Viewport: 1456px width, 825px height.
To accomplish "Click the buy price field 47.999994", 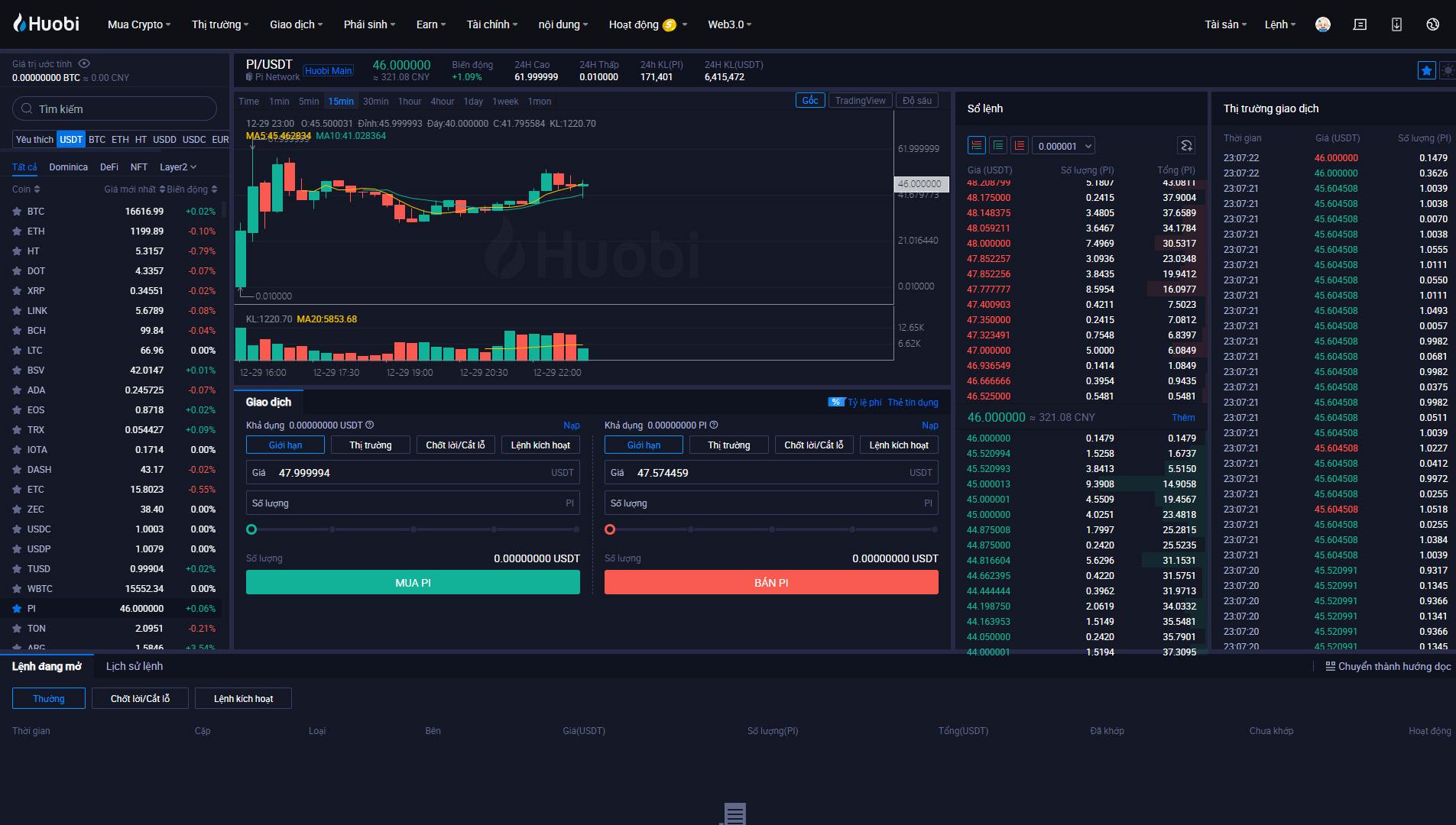I will [x=413, y=472].
